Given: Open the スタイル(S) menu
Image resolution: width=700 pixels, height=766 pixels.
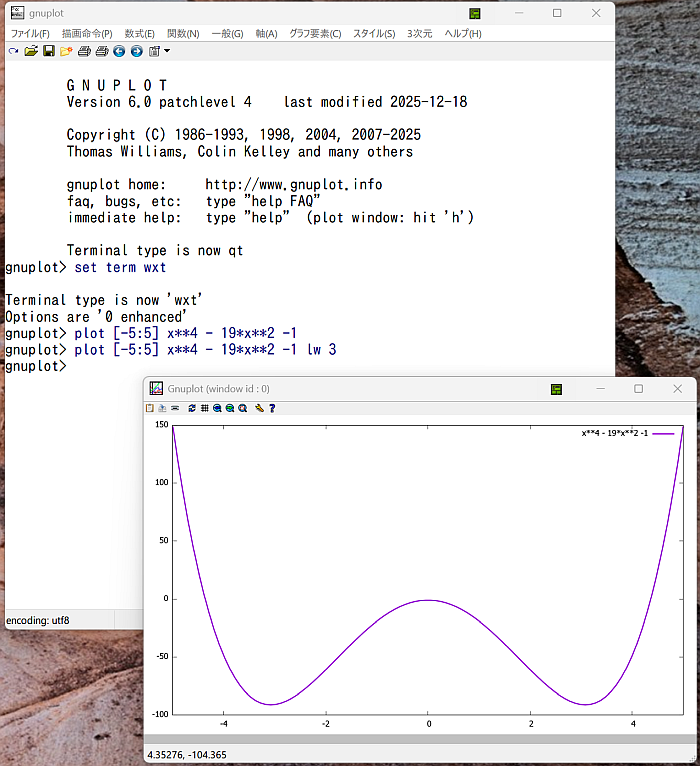Looking at the screenshot, I should [374, 34].
